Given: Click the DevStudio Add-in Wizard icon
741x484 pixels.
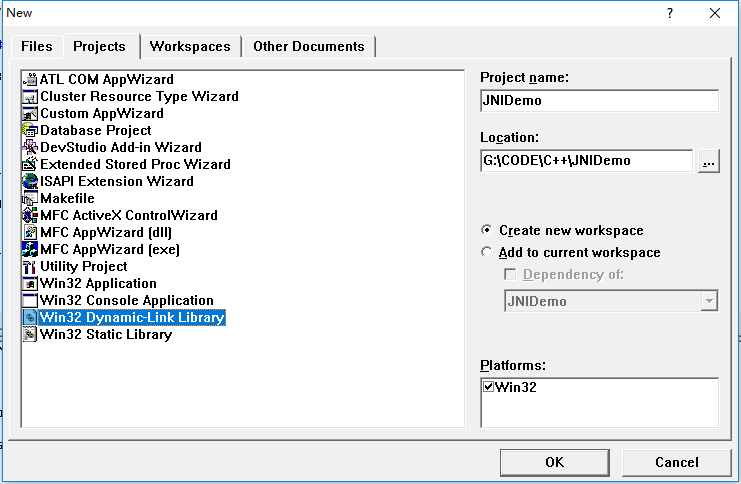Looking at the screenshot, I should pyautogui.click(x=30, y=147).
